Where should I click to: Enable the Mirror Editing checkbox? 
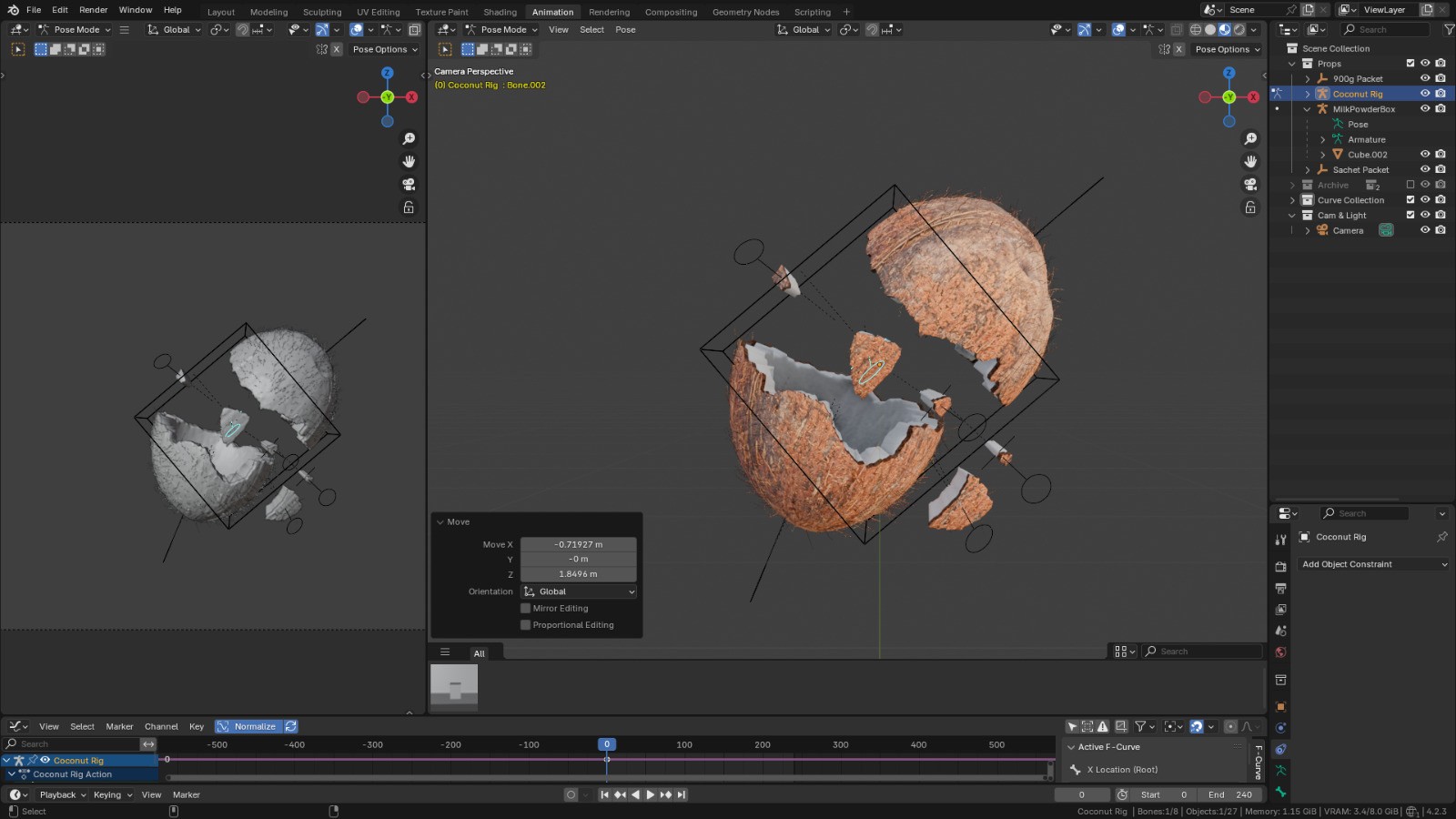click(x=525, y=608)
